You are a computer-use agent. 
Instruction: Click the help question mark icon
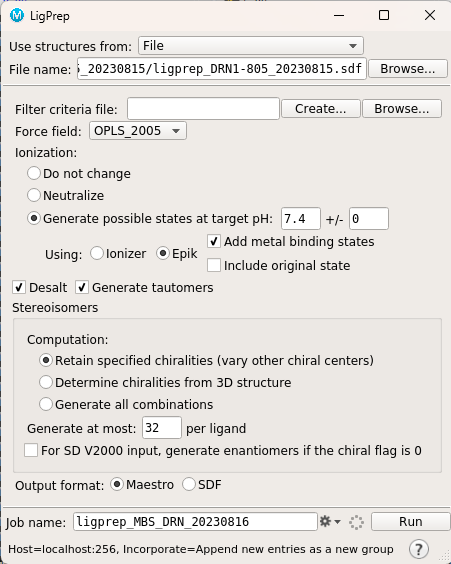click(x=419, y=549)
